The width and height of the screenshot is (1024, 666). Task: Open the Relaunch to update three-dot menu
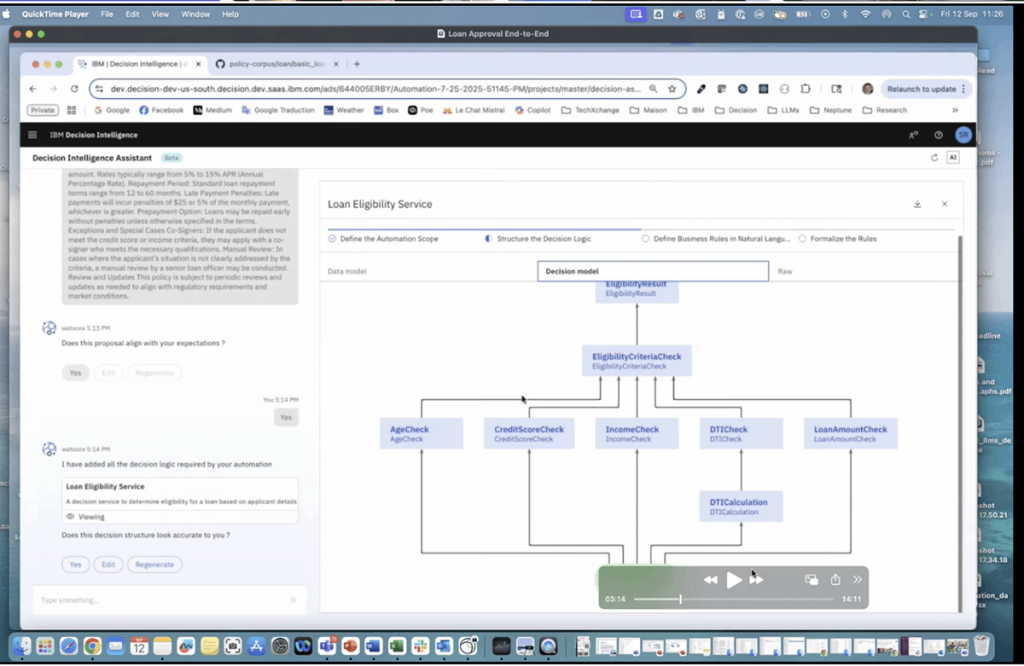pyautogui.click(x=963, y=89)
